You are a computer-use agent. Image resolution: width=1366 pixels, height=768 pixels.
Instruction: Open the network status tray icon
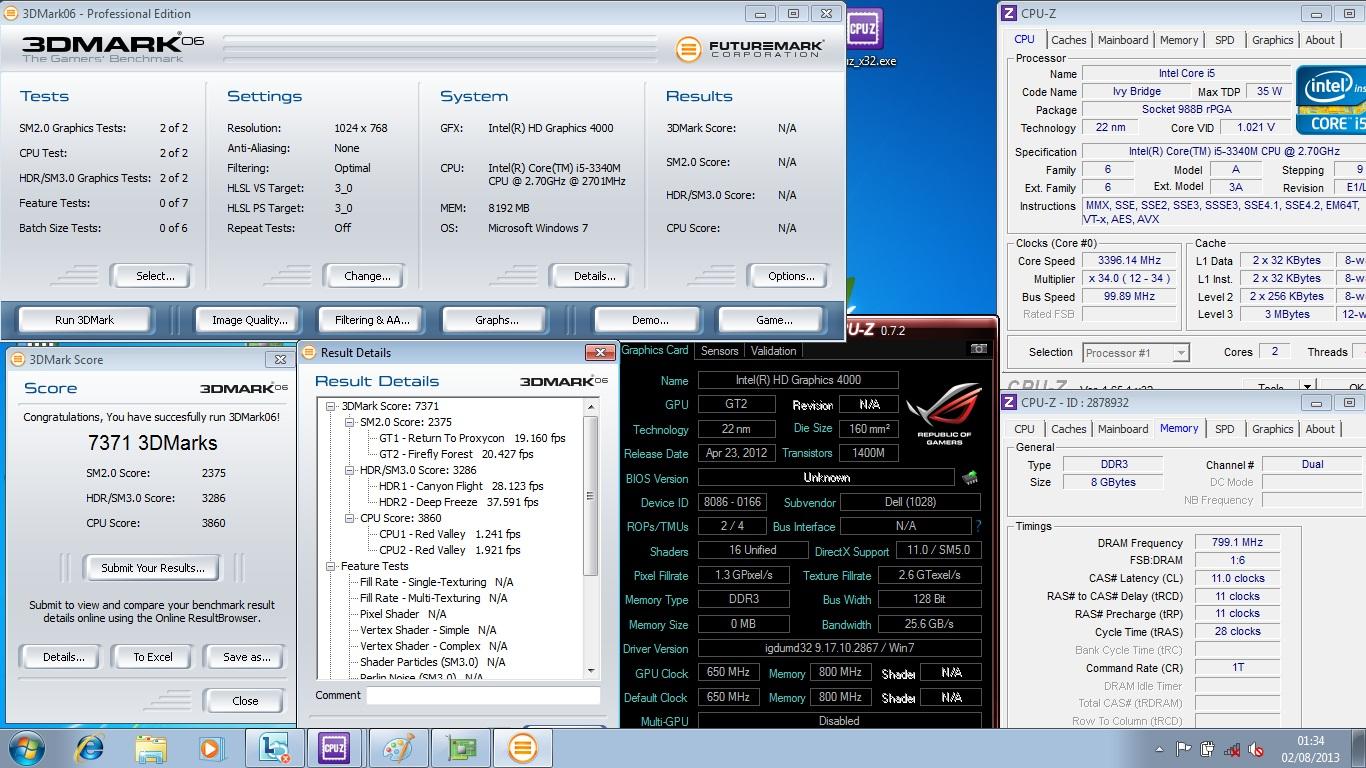coord(1233,749)
